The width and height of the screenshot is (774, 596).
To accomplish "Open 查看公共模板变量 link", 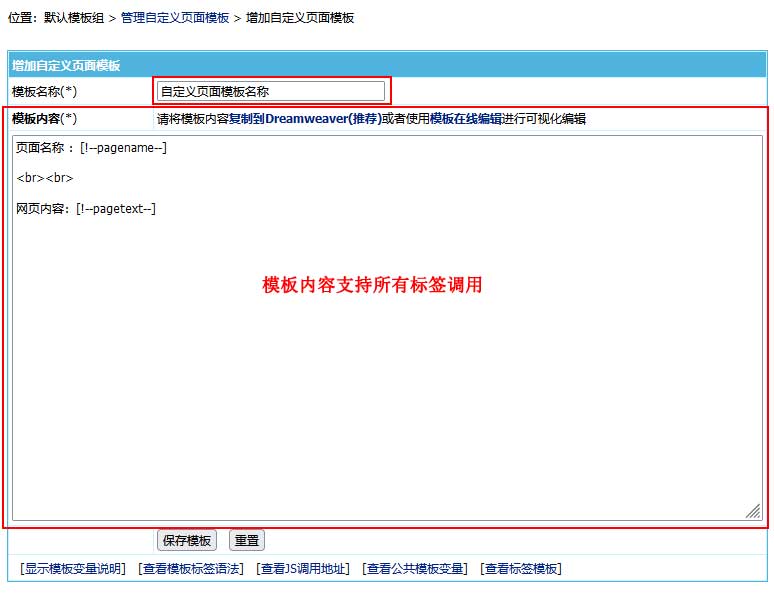I will tap(415, 569).
